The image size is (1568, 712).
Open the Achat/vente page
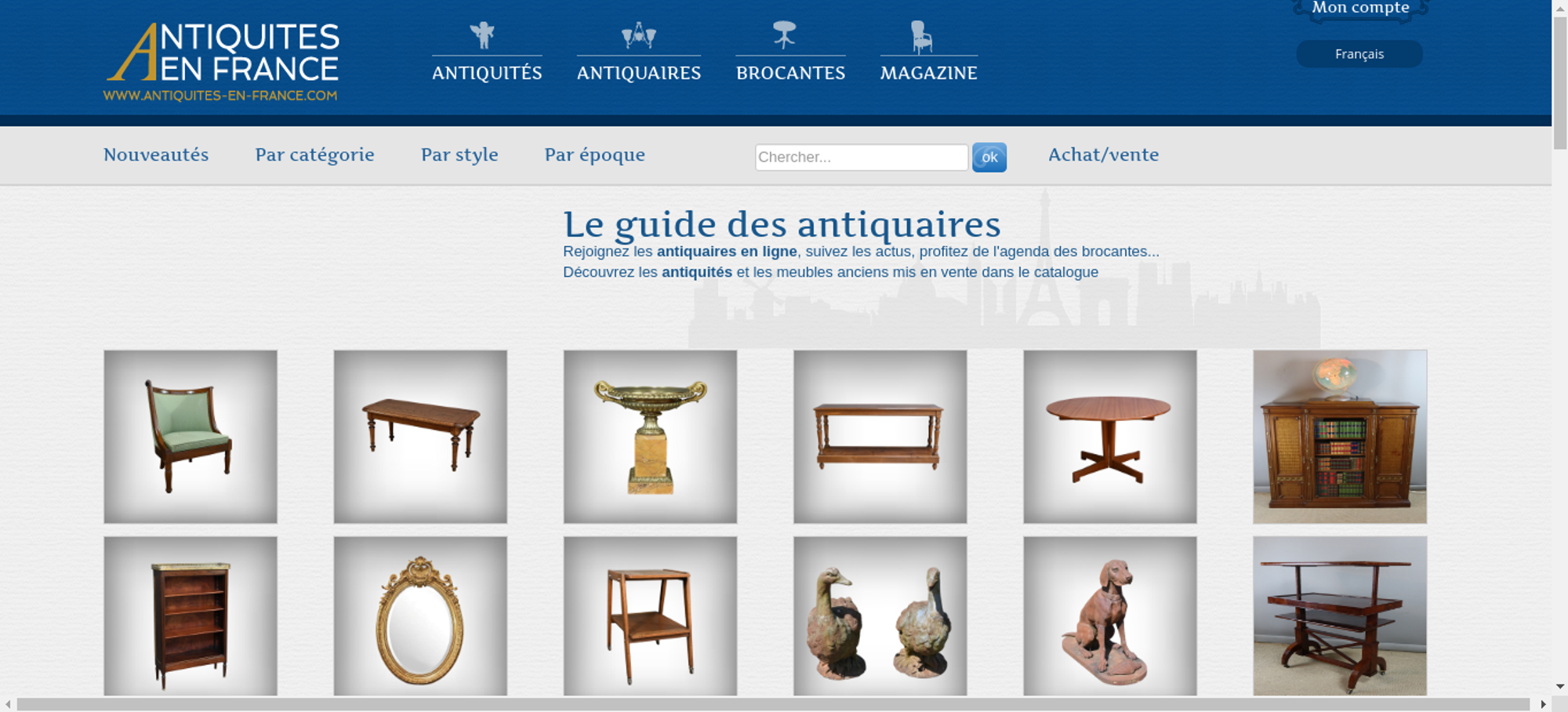pos(1104,154)
